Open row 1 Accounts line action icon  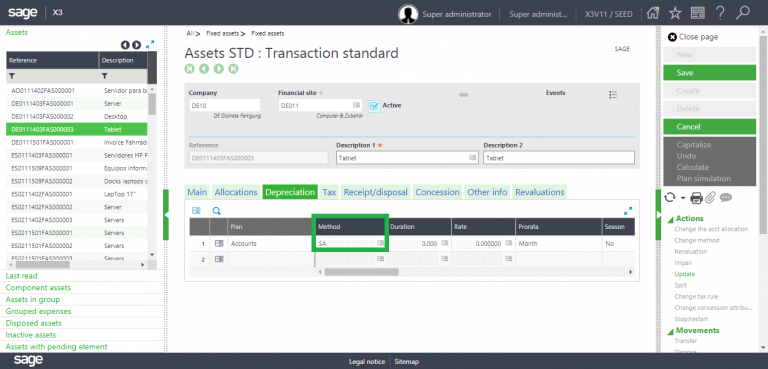(x=219, y=243)
